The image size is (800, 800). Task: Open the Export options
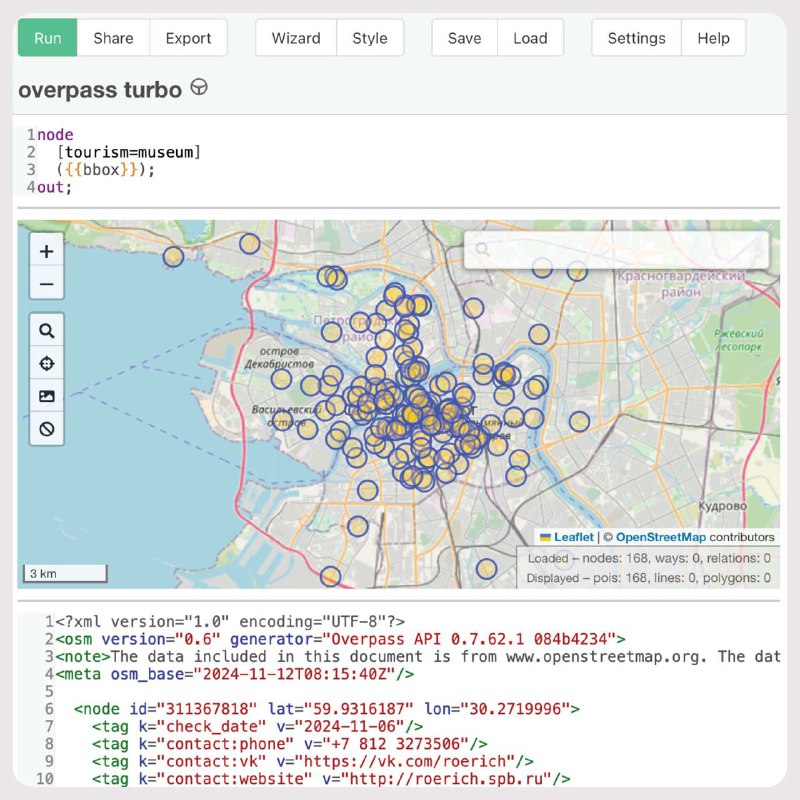point(188,38)
